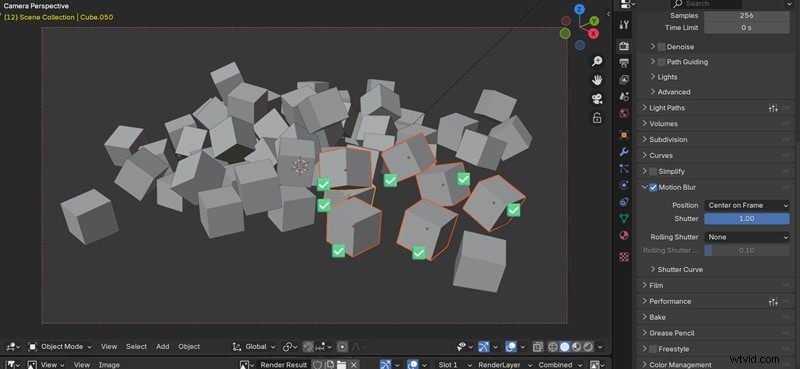Click the viewport zoom magnifier icon
Image resolution: width=800 pixels, height=369 pixels.
click(596, 62)
